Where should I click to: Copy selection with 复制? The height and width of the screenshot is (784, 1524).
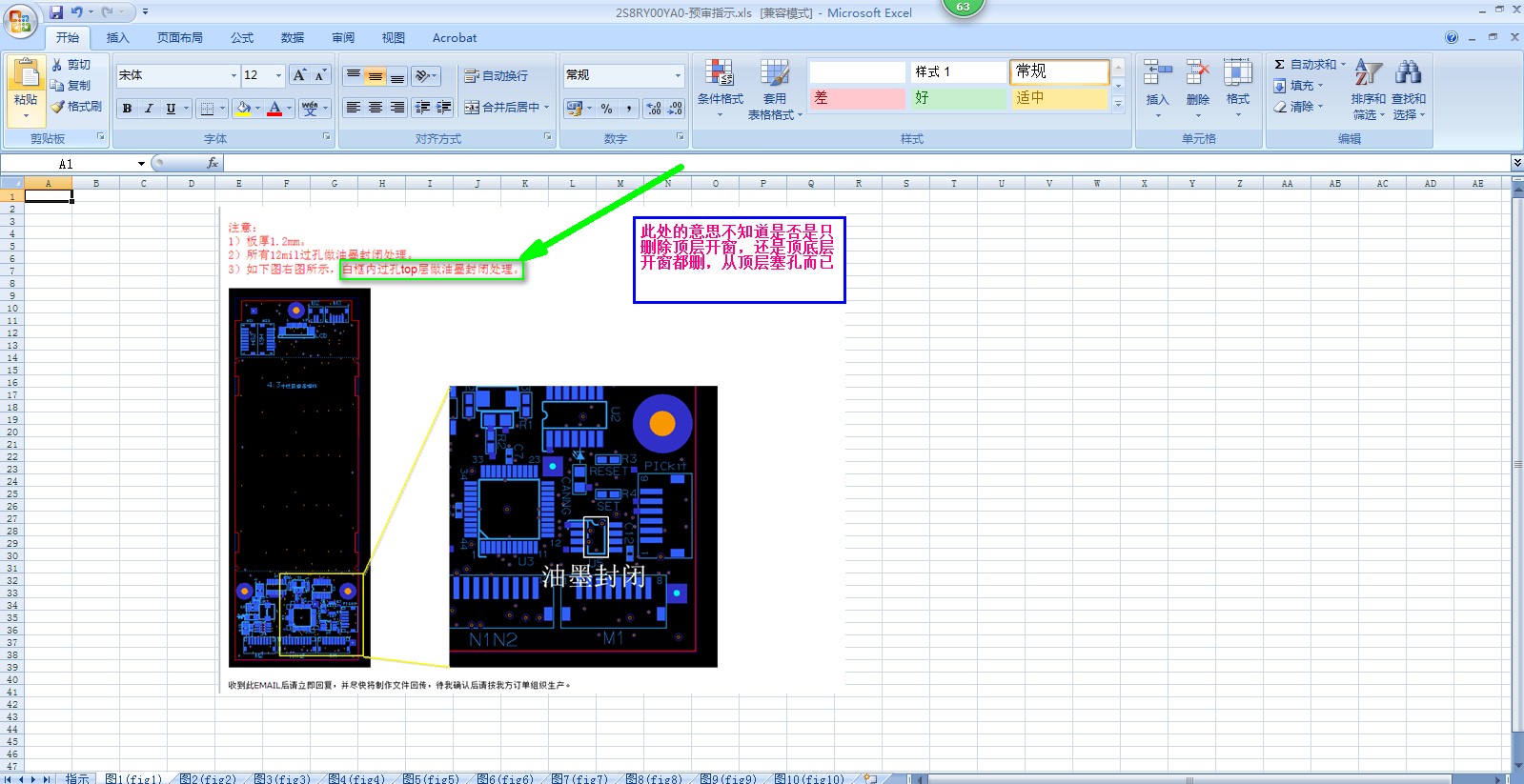click(71, 86)
